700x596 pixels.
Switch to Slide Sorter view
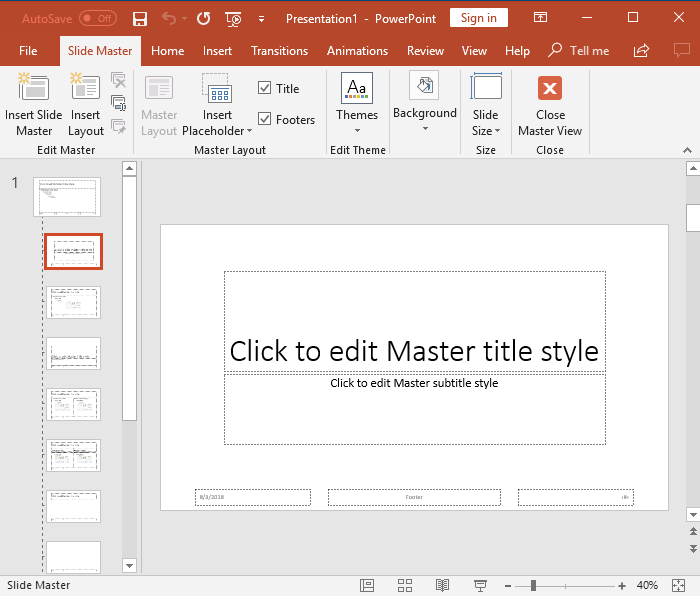405,585
